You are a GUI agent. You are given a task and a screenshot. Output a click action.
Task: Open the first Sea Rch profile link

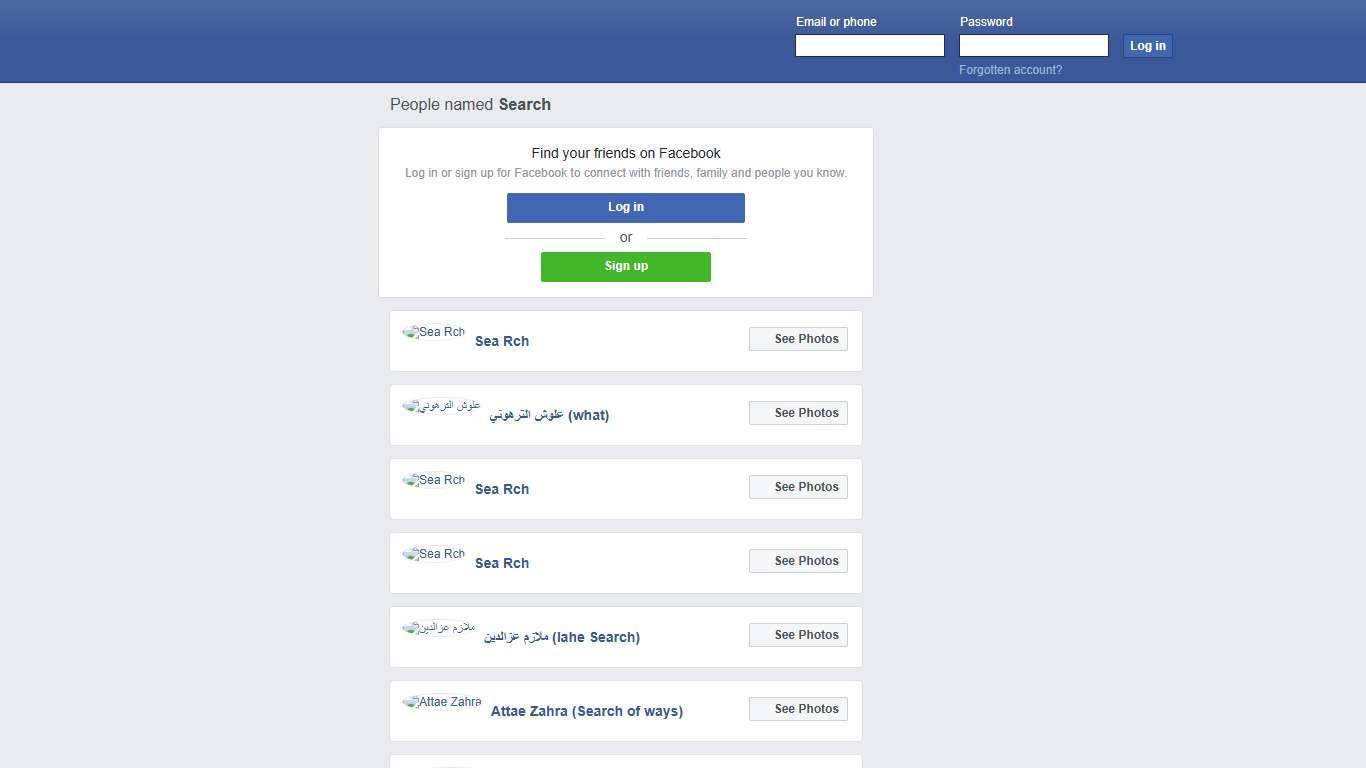tap(501, 341)
